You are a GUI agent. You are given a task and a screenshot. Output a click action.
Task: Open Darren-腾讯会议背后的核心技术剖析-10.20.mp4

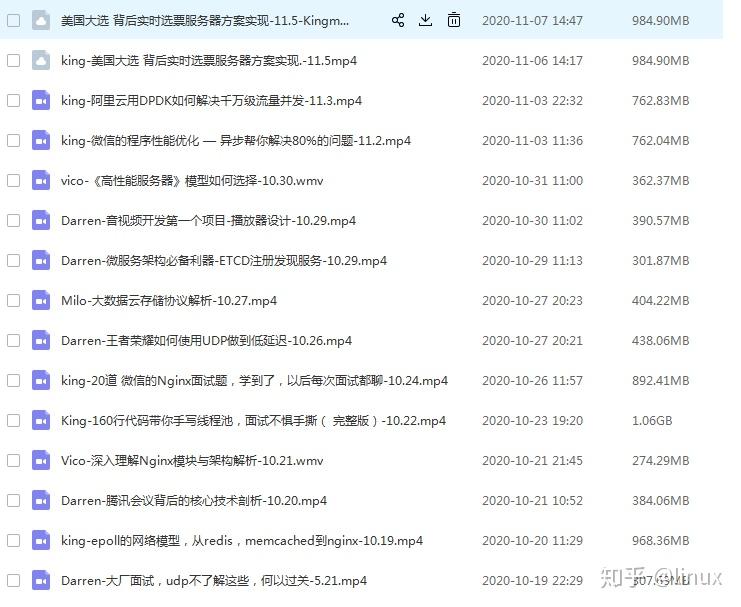click(x=194, y=501)
